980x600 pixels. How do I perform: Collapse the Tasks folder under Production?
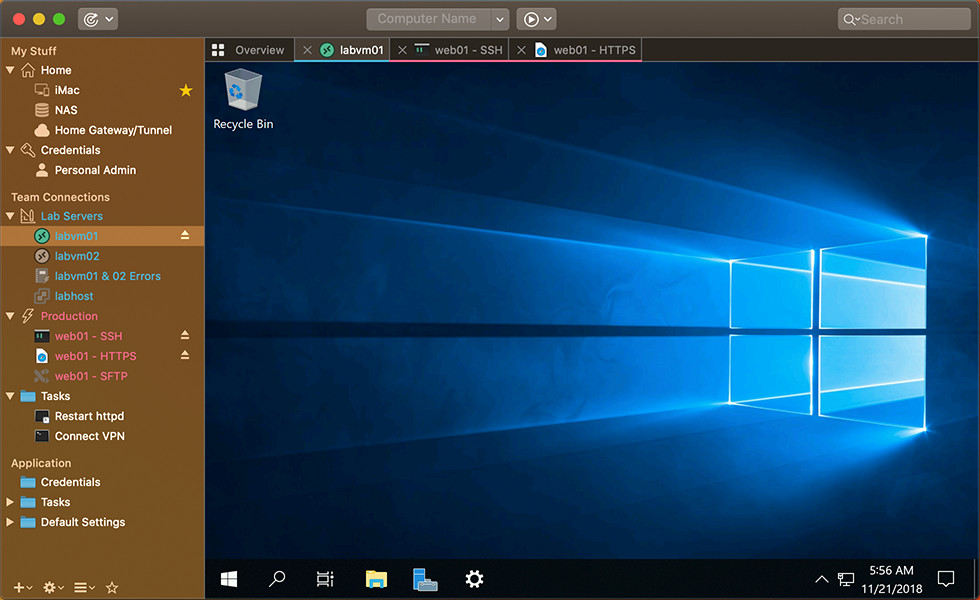10,396
